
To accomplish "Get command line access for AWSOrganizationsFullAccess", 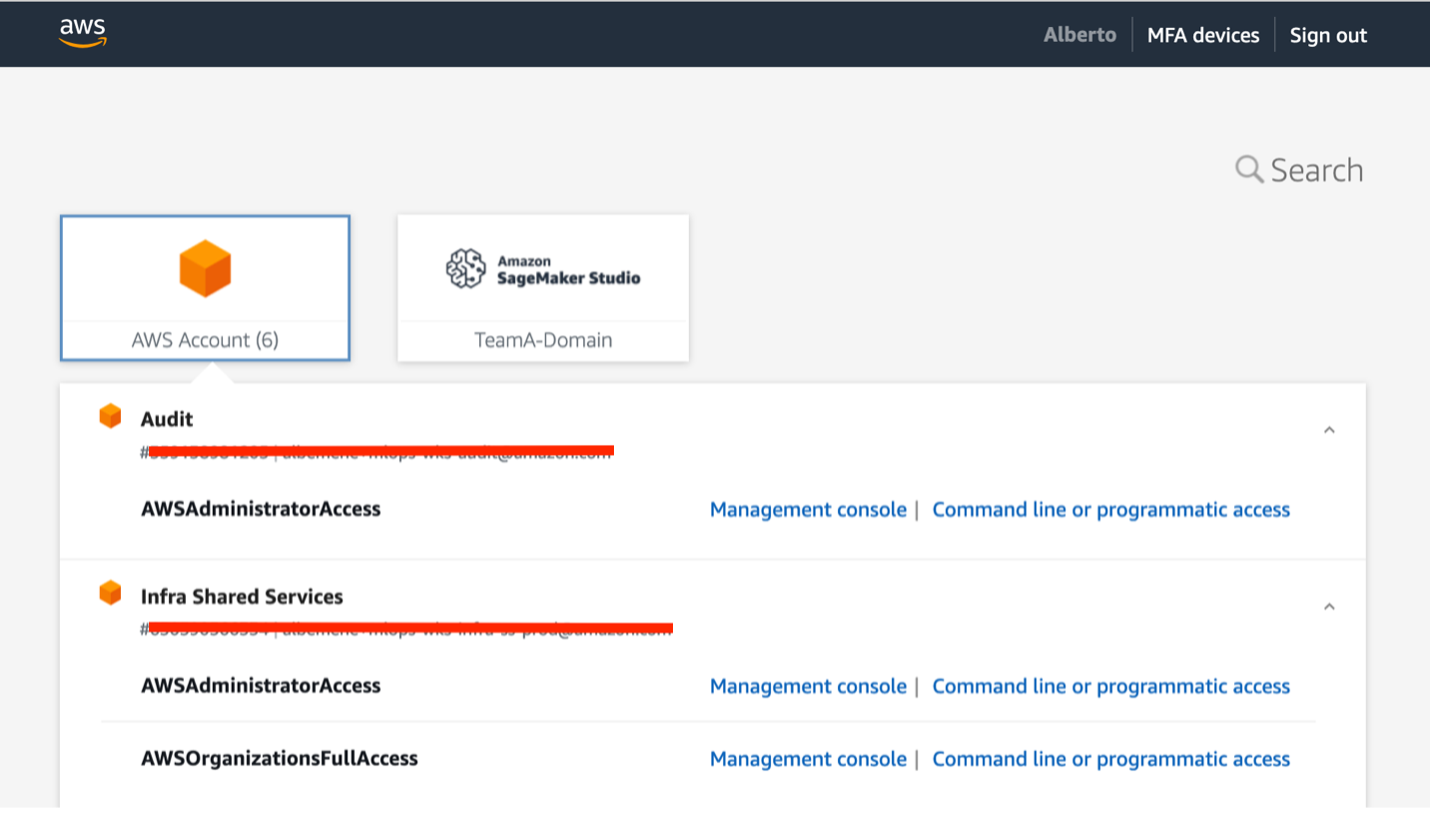I will 1111,760.
